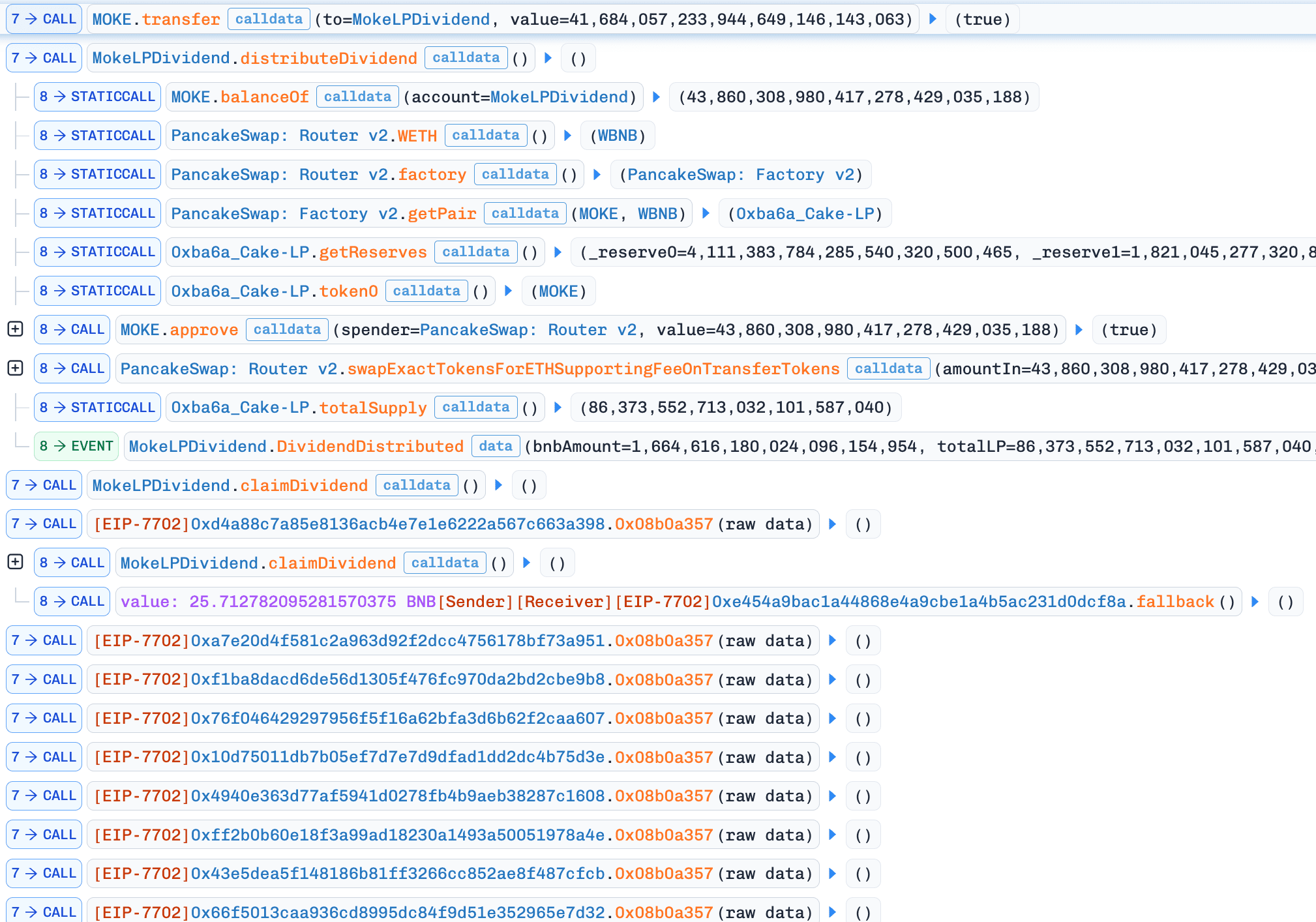Open address 0x43e5dea5f148186b81ff3266cc852ae8f487cfcb
Image resolution: width=1316 pixels, height=922 pixels.
(x=398, y=873)
